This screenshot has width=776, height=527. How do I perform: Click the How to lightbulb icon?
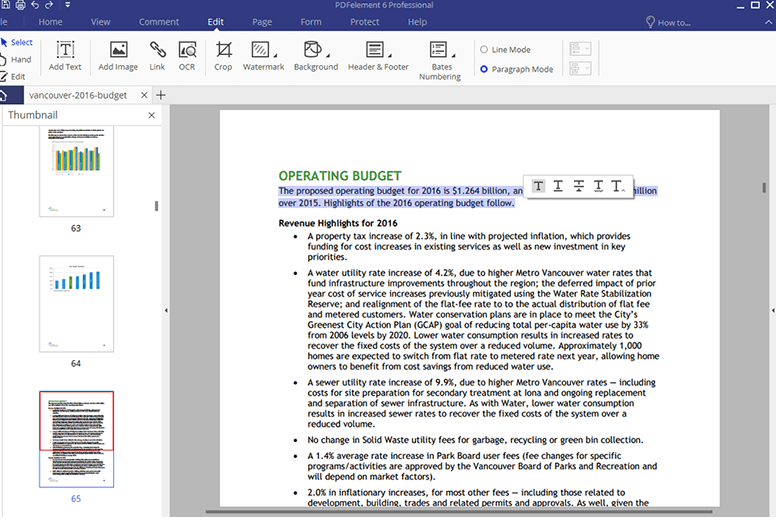pos(650,22)
